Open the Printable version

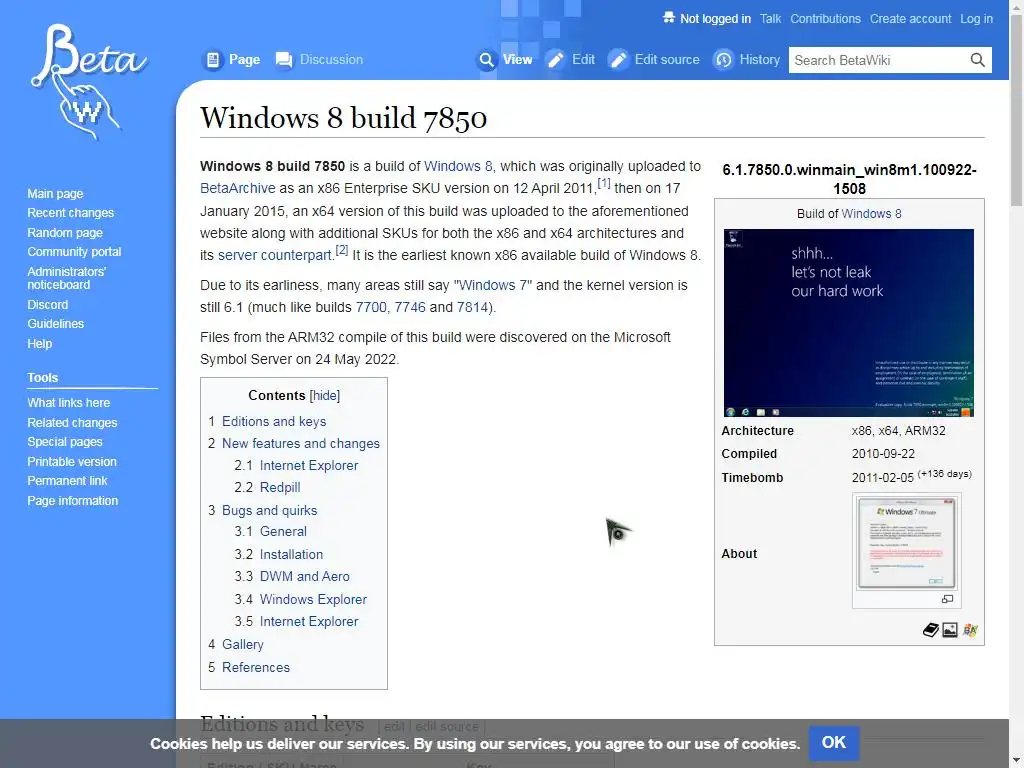72,461
